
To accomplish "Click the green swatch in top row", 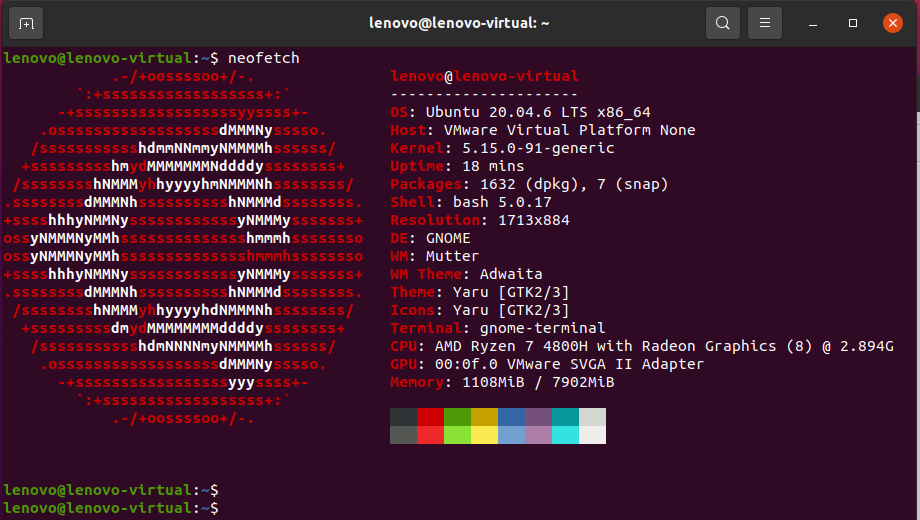I will 458,417.
